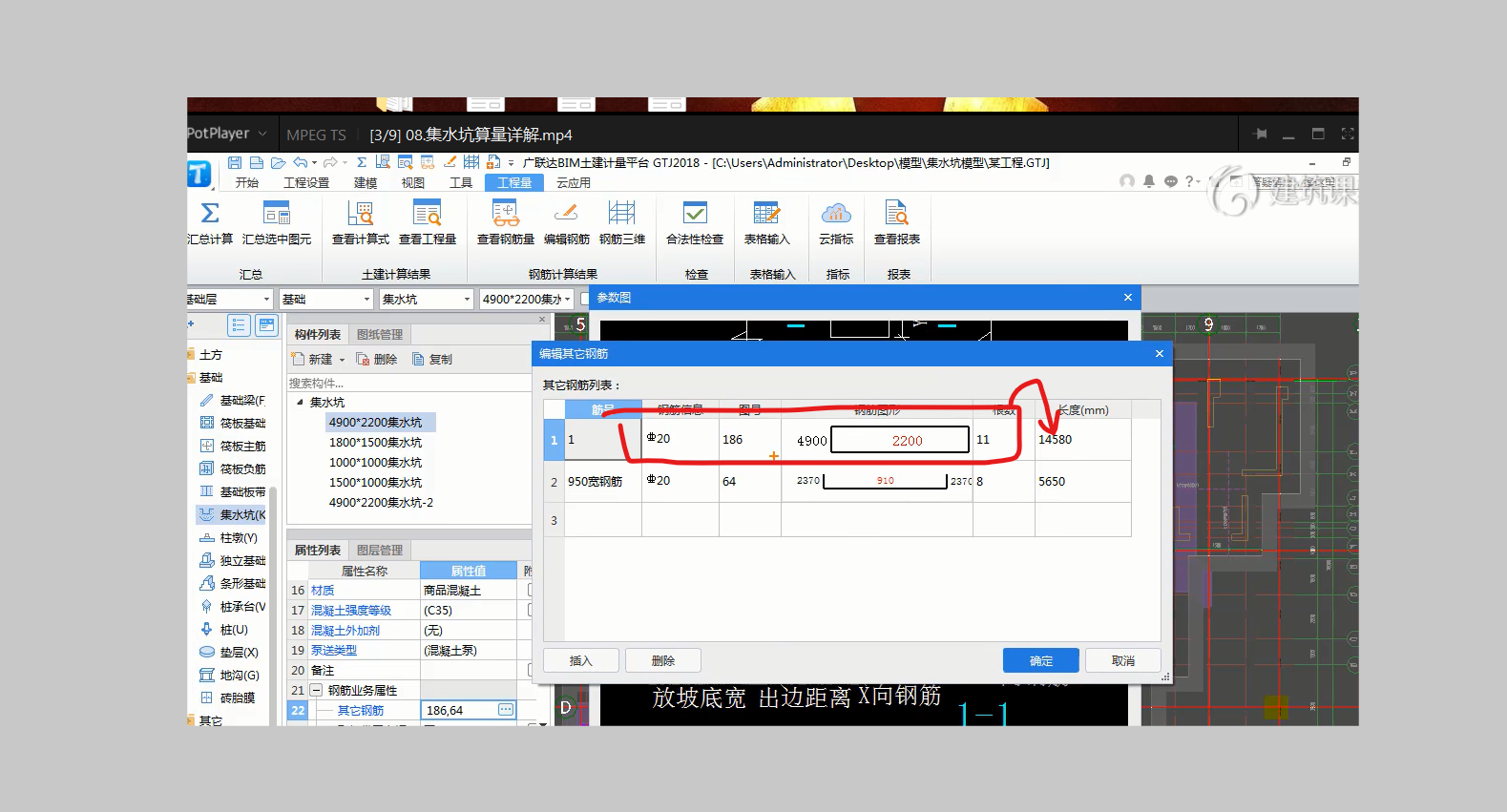Open 钢筋三维 view tool
Viewport: 1507px width, 812px height.
[x=622, y=222]
